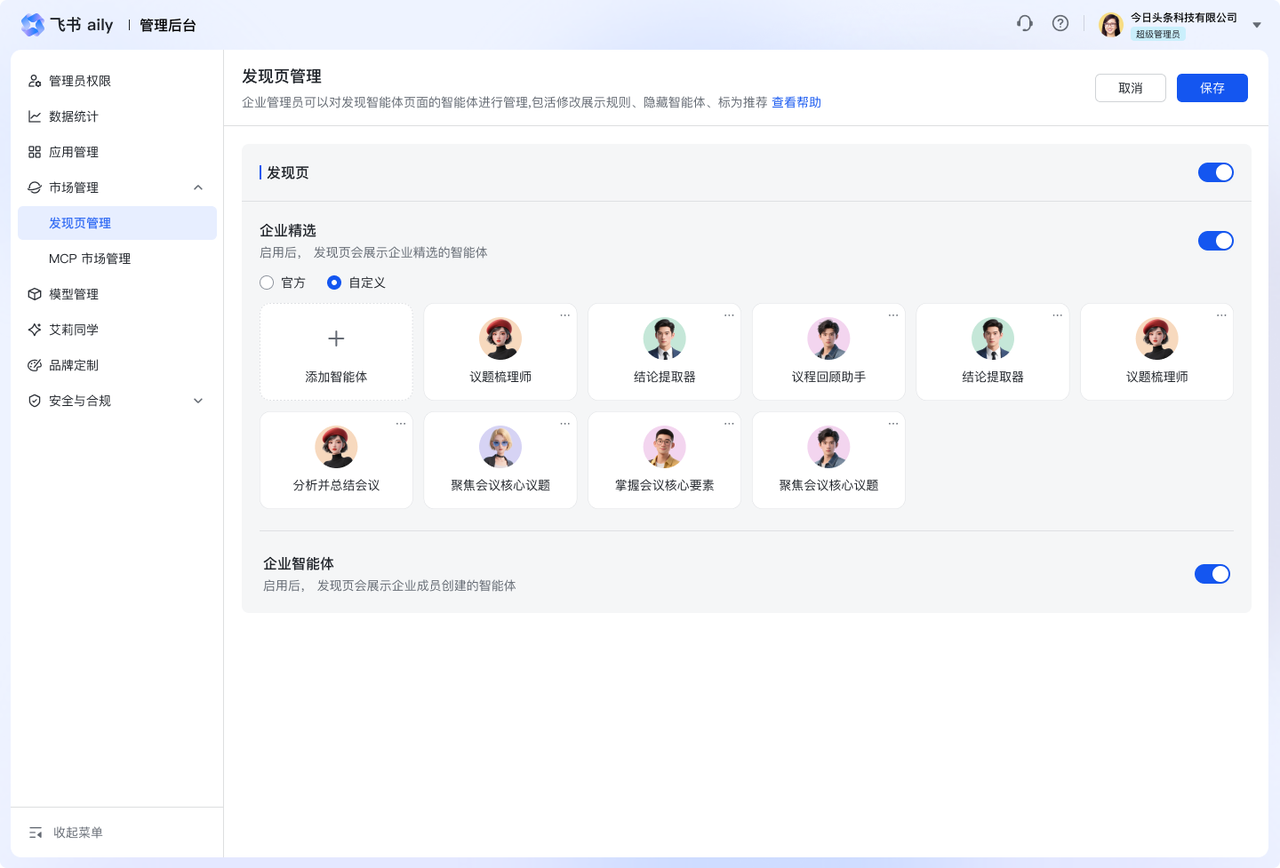1280x868 pixels.
Task: Open the help question mark icon
Action: point(1060,24)
